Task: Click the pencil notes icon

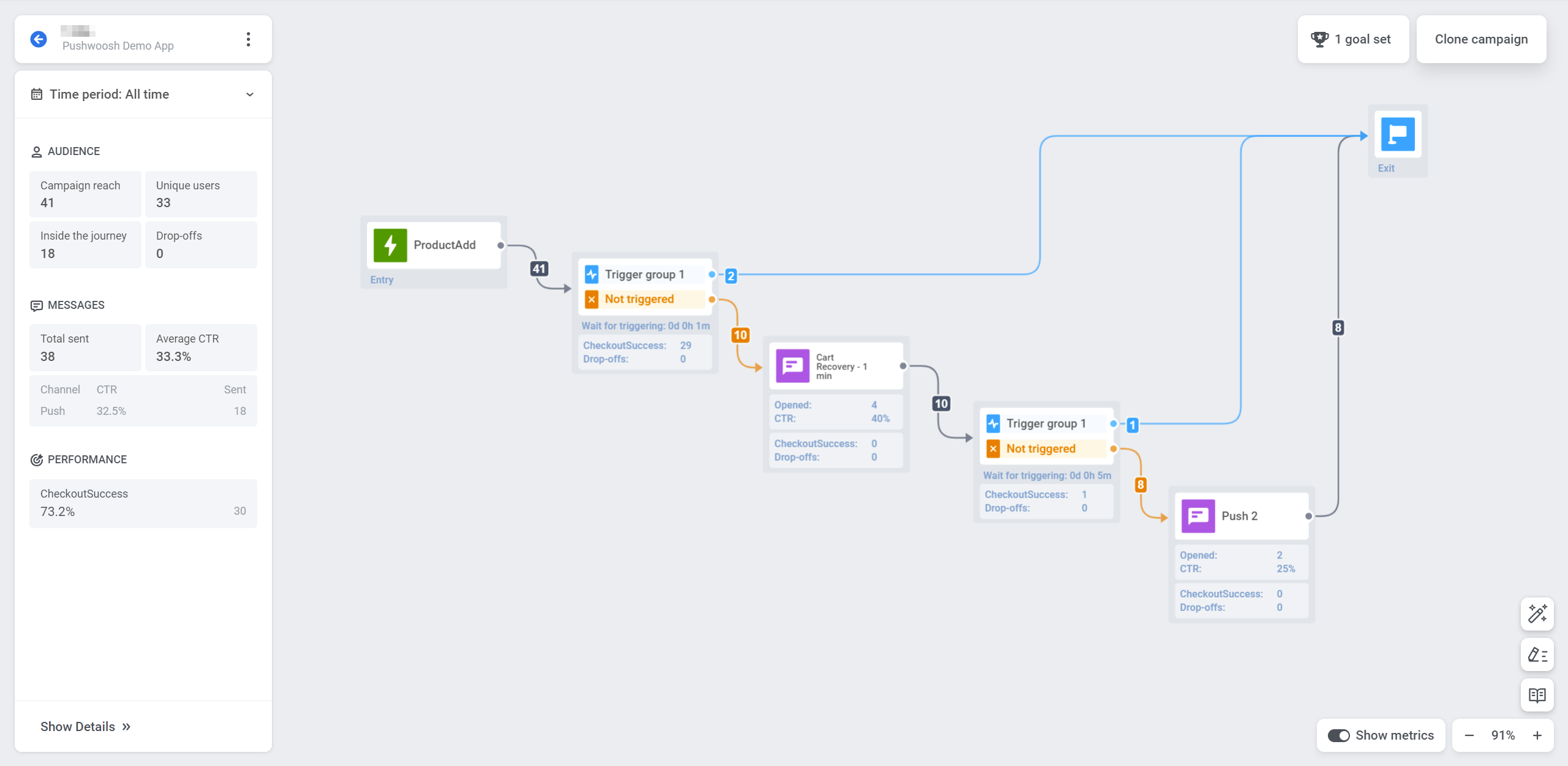Action: [1537, 654]
